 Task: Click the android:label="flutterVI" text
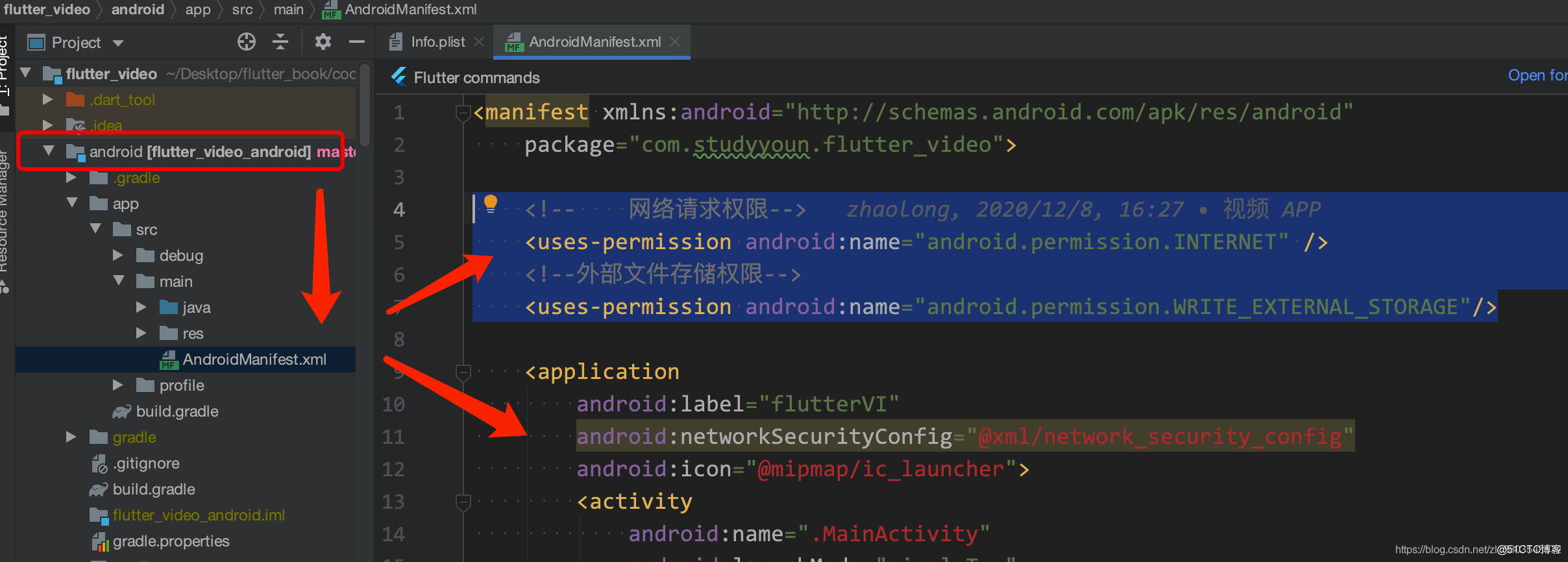coord(738,404)
